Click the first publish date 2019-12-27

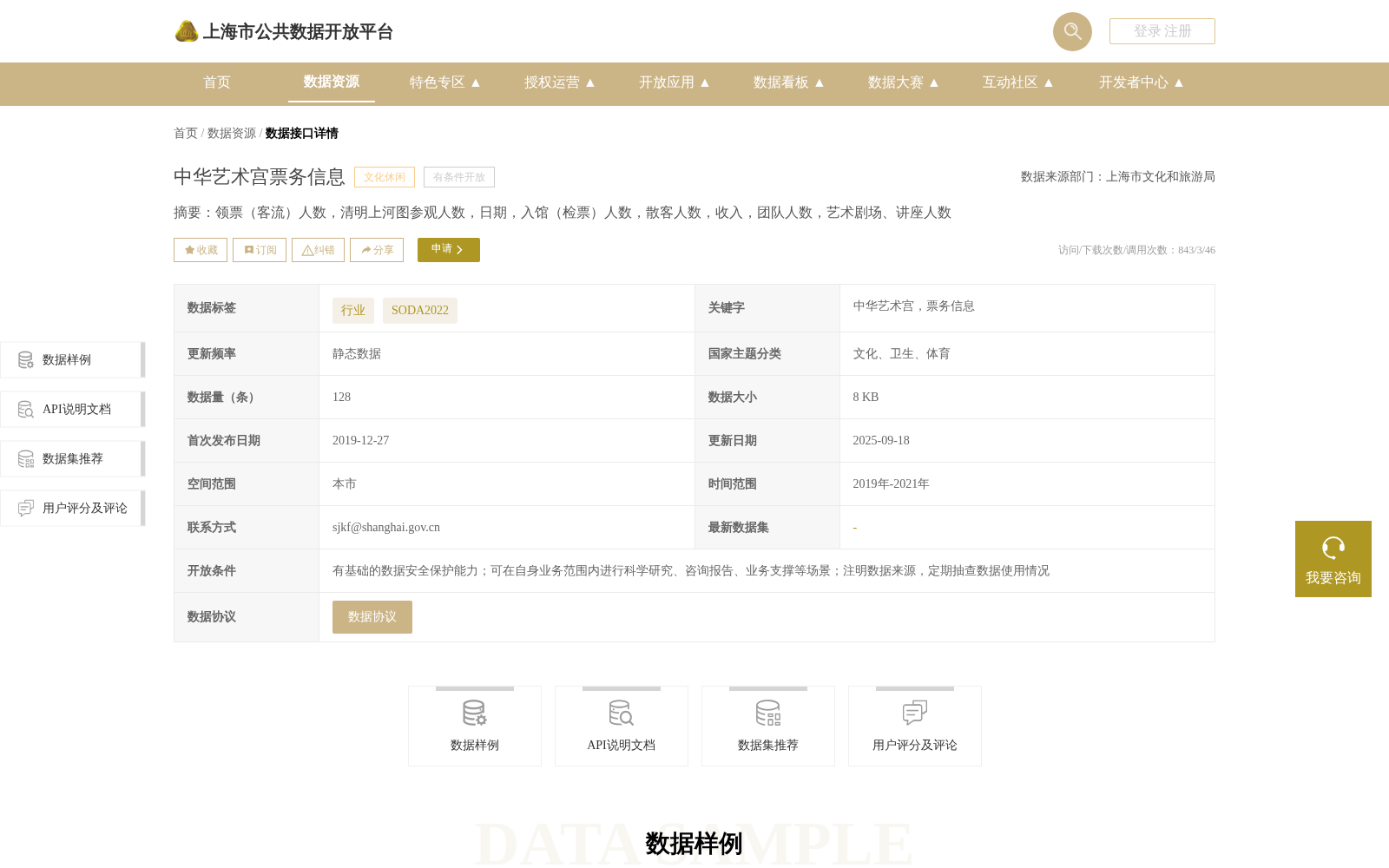(361, 441)
